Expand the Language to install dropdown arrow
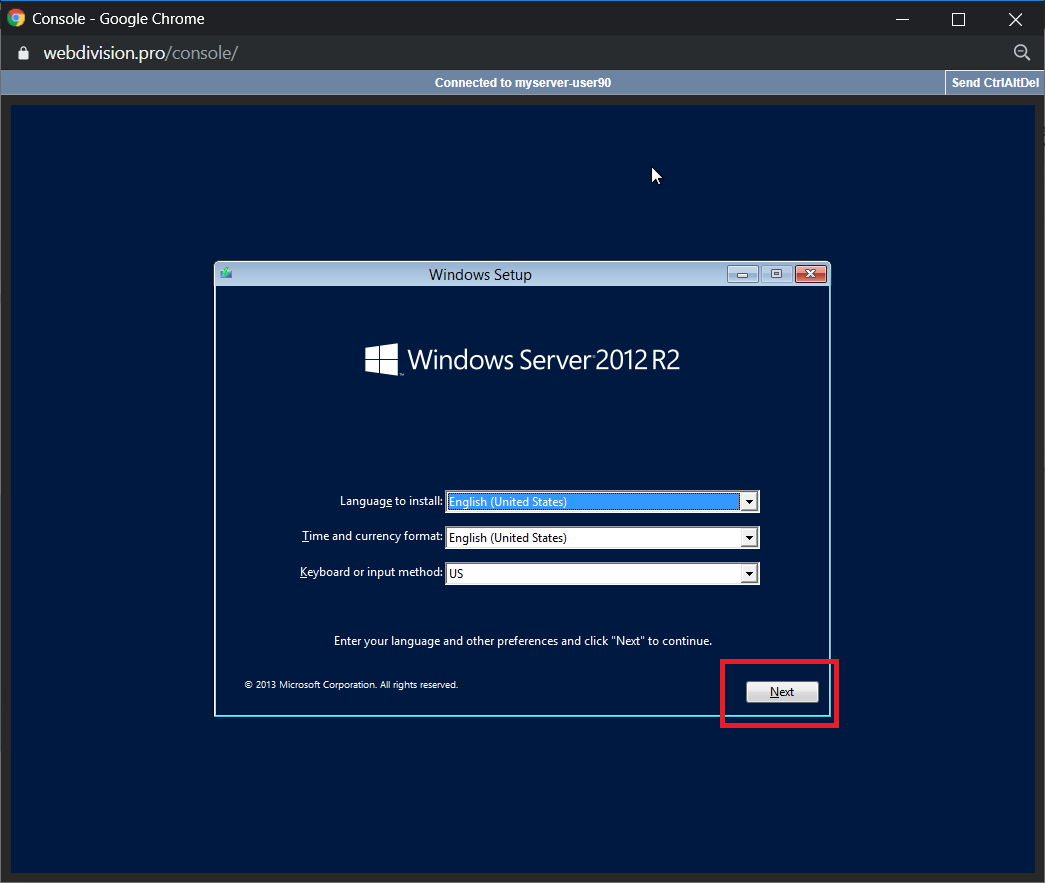The height and width of the screenshot is (883, 1045). pyautogui.click(x=748, y=502)
